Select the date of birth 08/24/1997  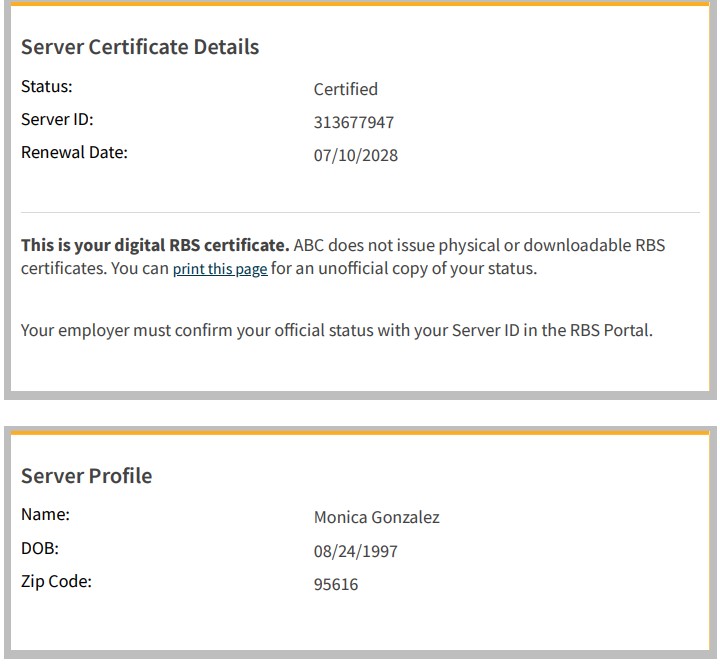tap(355, 551)
